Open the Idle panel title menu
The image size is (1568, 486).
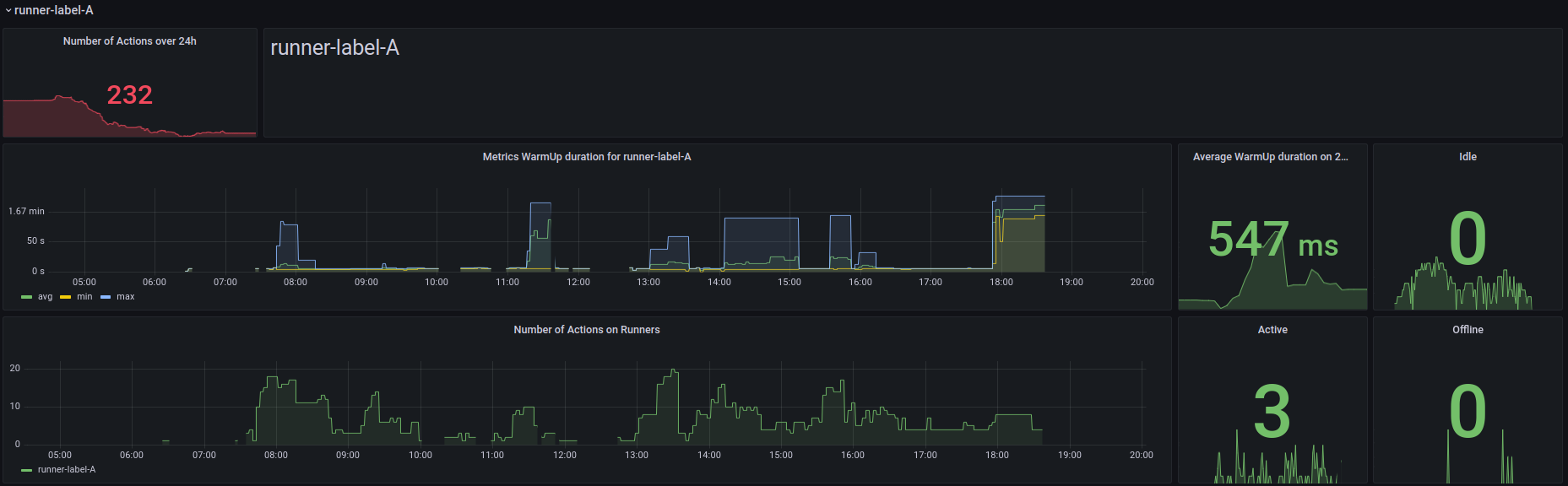coord(1468,157)
